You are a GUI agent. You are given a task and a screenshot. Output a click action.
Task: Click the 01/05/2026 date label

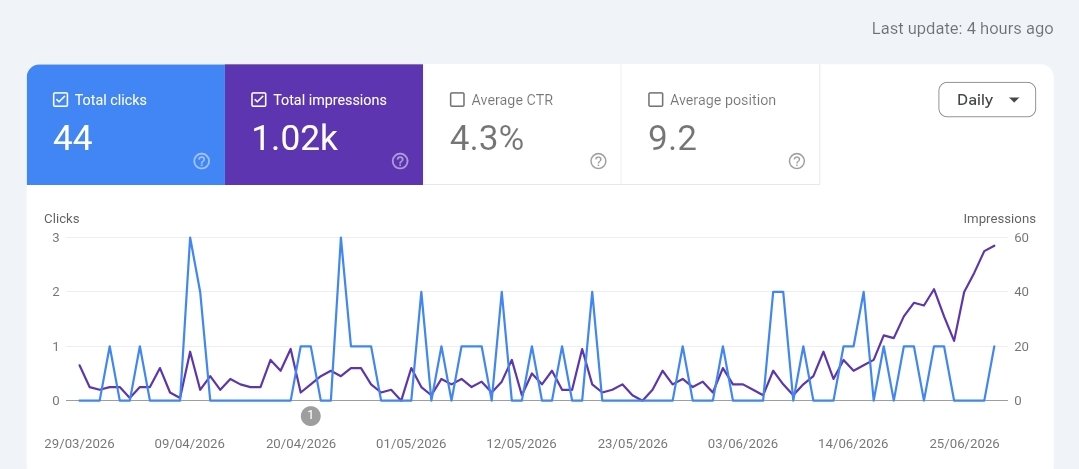[x=411, y=444]
